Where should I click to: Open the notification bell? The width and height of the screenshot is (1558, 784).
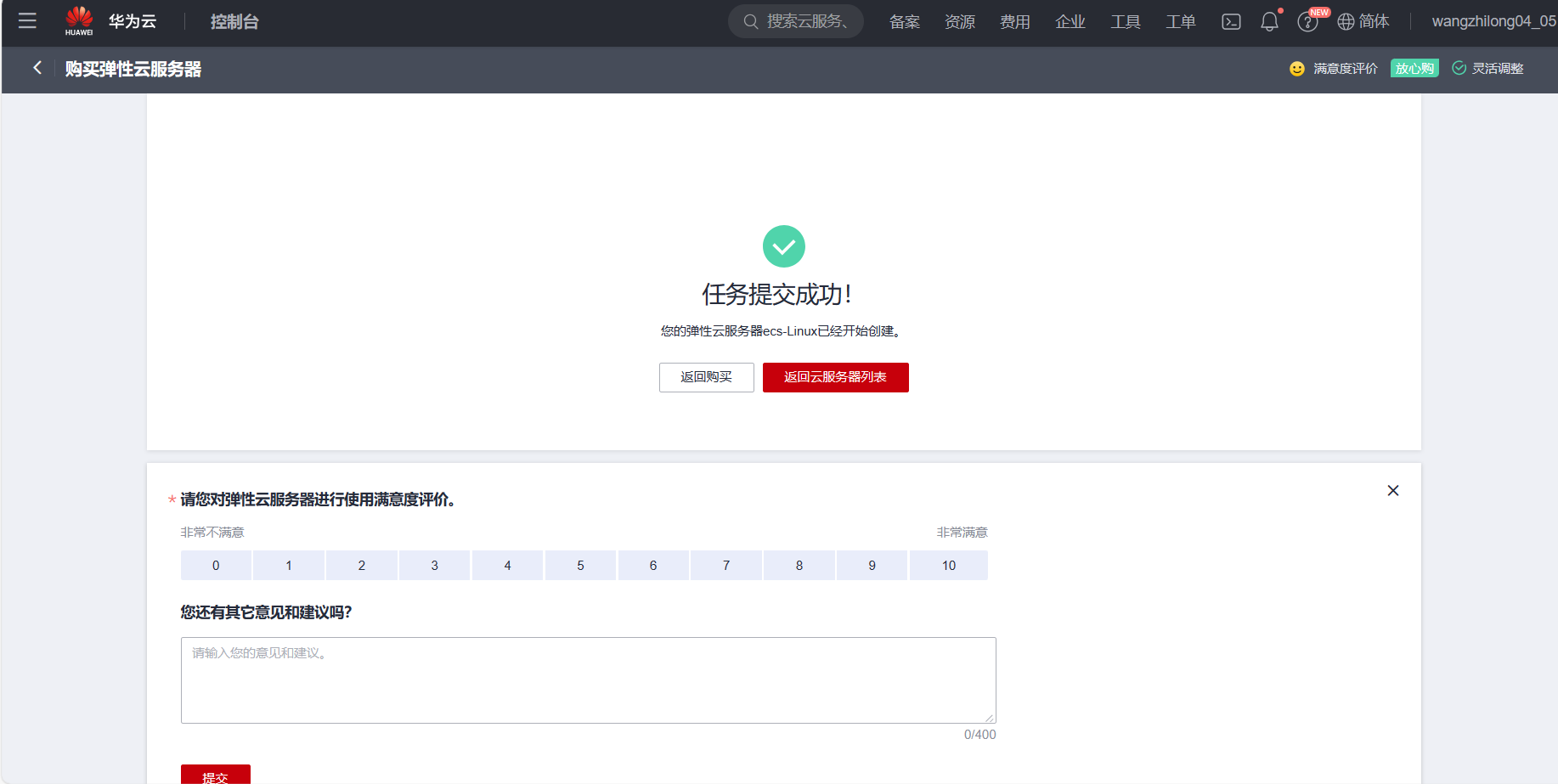coord(1269,21)
